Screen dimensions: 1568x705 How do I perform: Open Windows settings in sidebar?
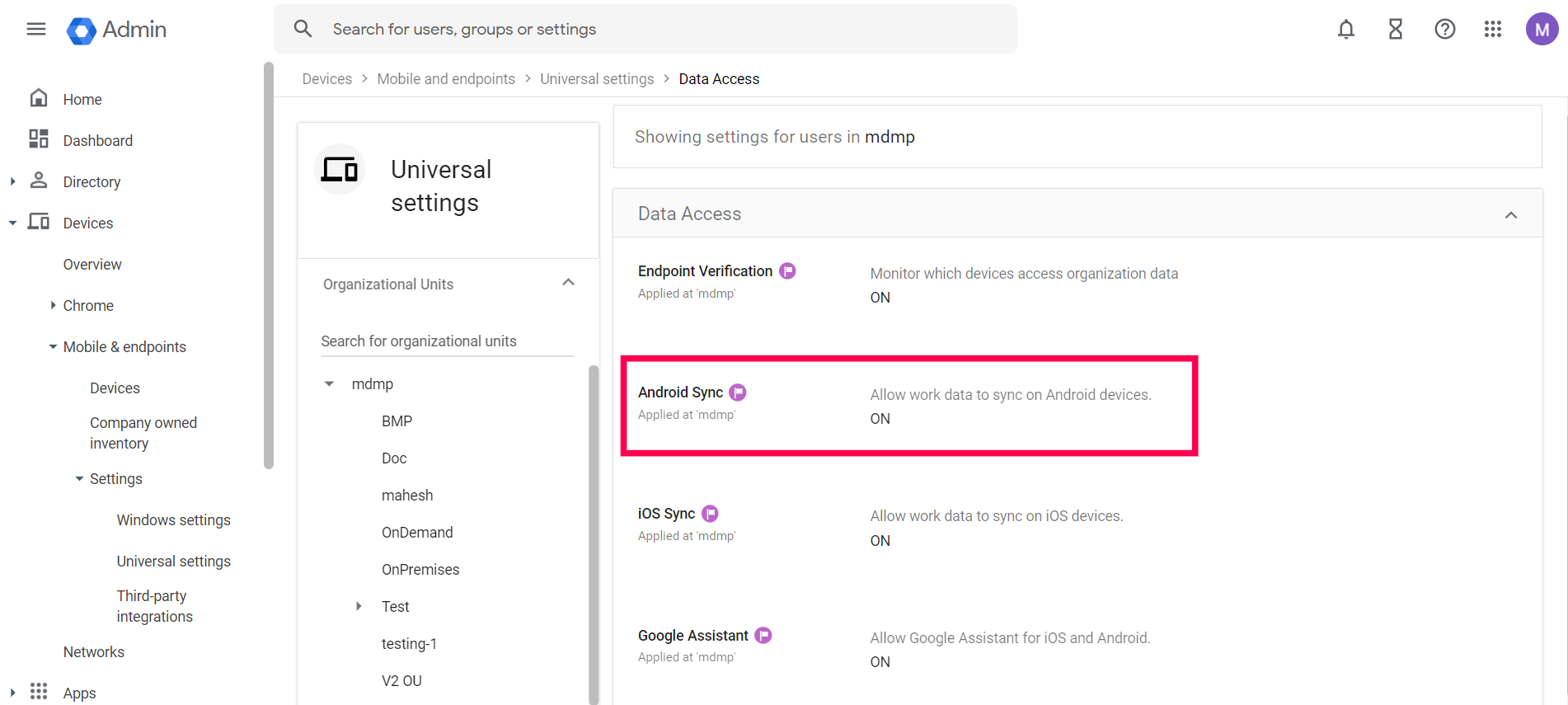(x=173, y=520)
